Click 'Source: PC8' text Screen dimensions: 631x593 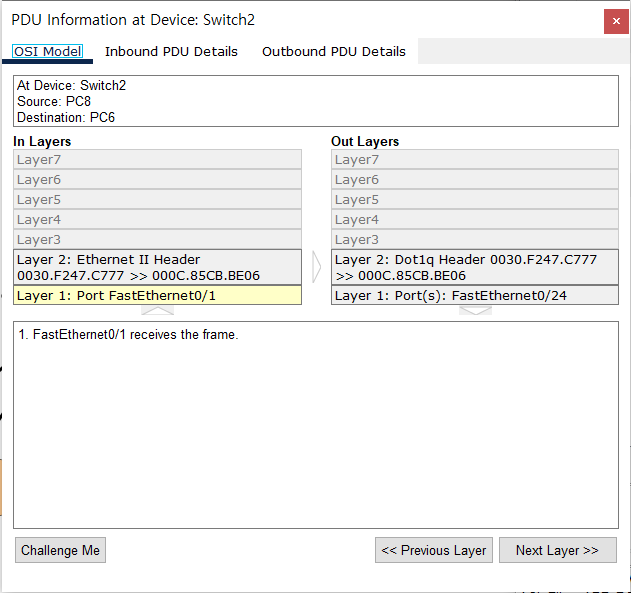click(54, 101)
